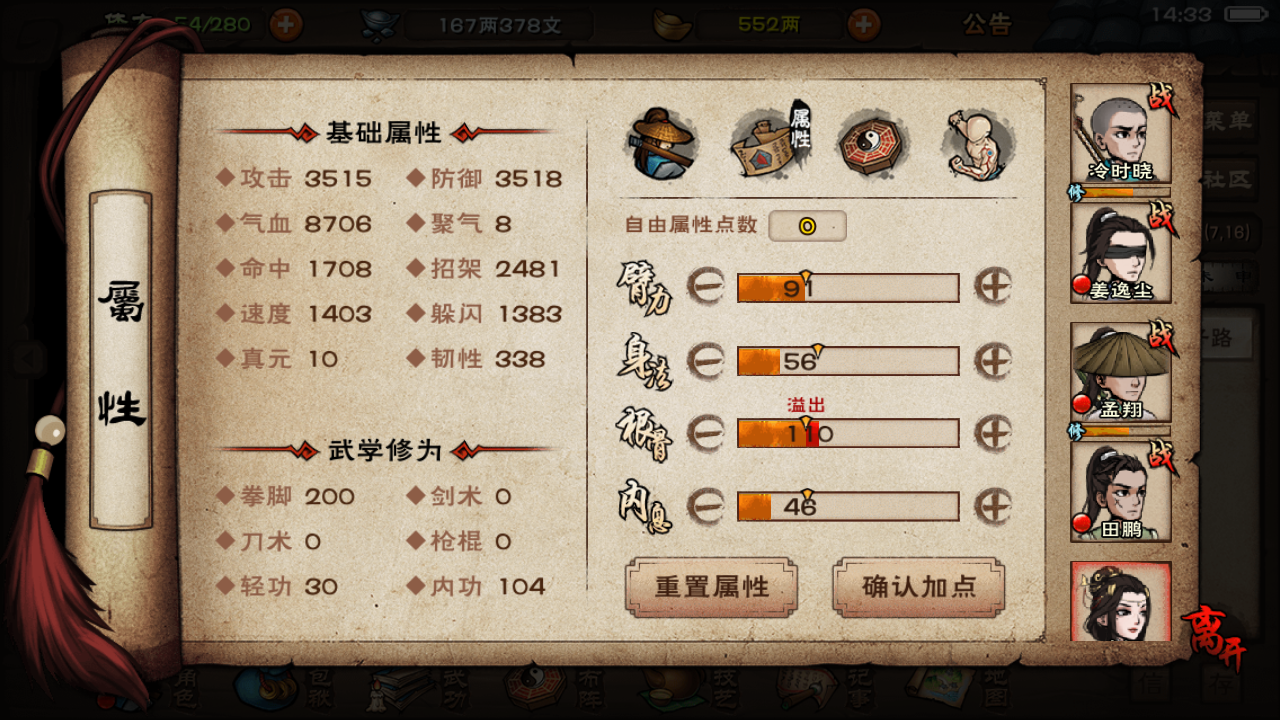Click the 重置属性 reset button
1280x720 pixels.
point(711,587)
